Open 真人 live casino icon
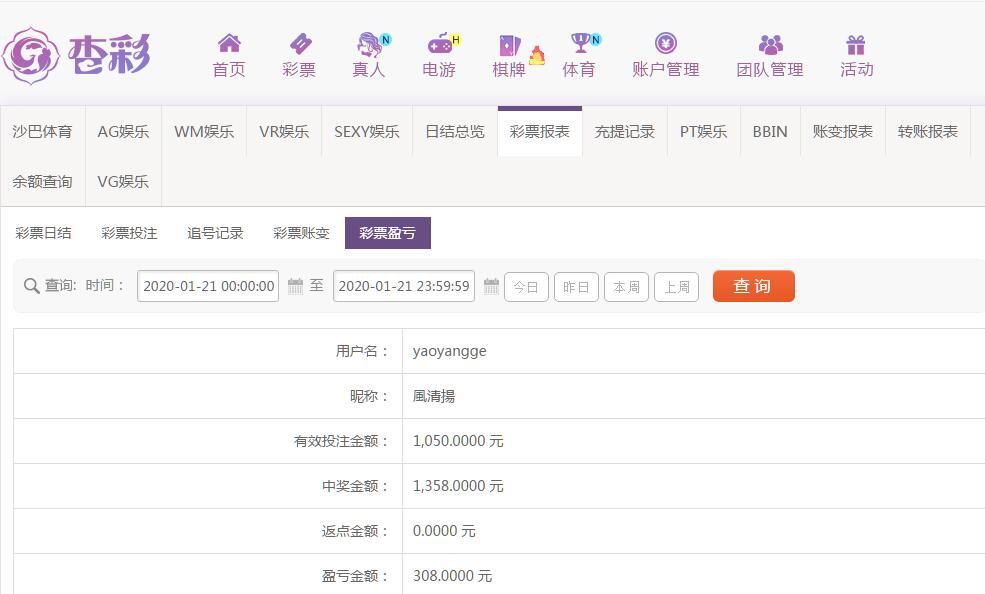The image size is (985, 594). point(369,44)
